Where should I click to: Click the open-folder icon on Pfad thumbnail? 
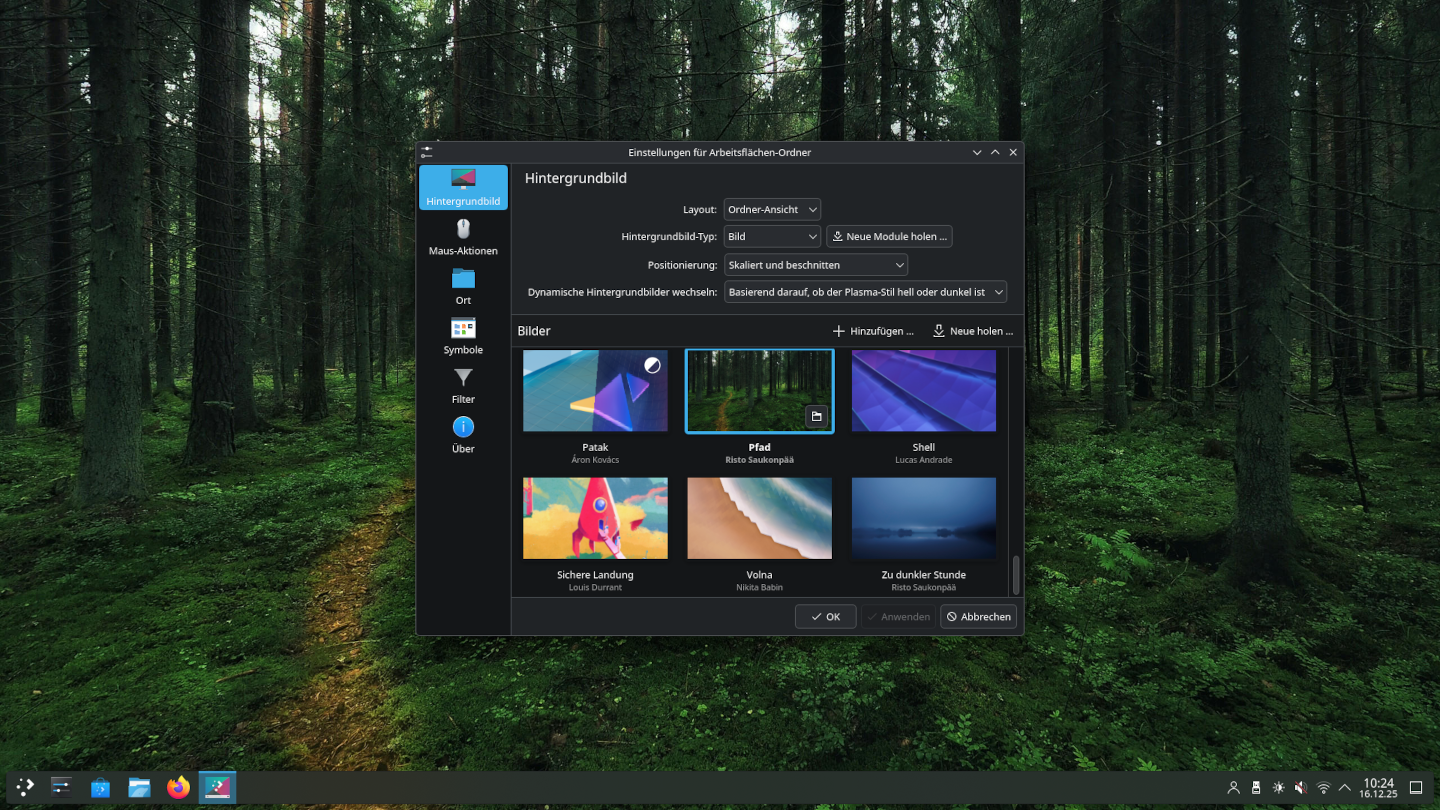pyautogui.click(x=816, y=416)
